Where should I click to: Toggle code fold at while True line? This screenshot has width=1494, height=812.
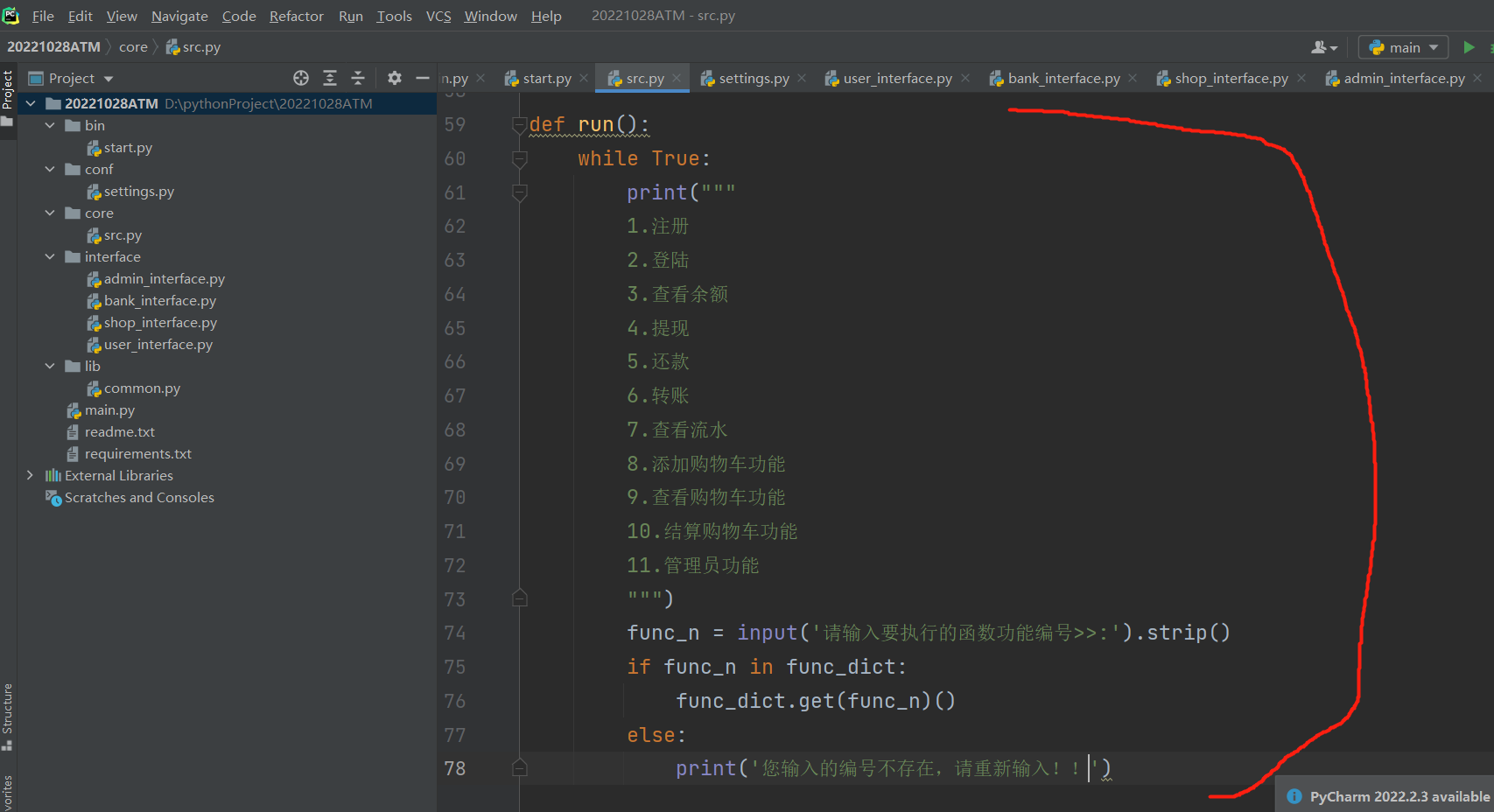[520, 159]
